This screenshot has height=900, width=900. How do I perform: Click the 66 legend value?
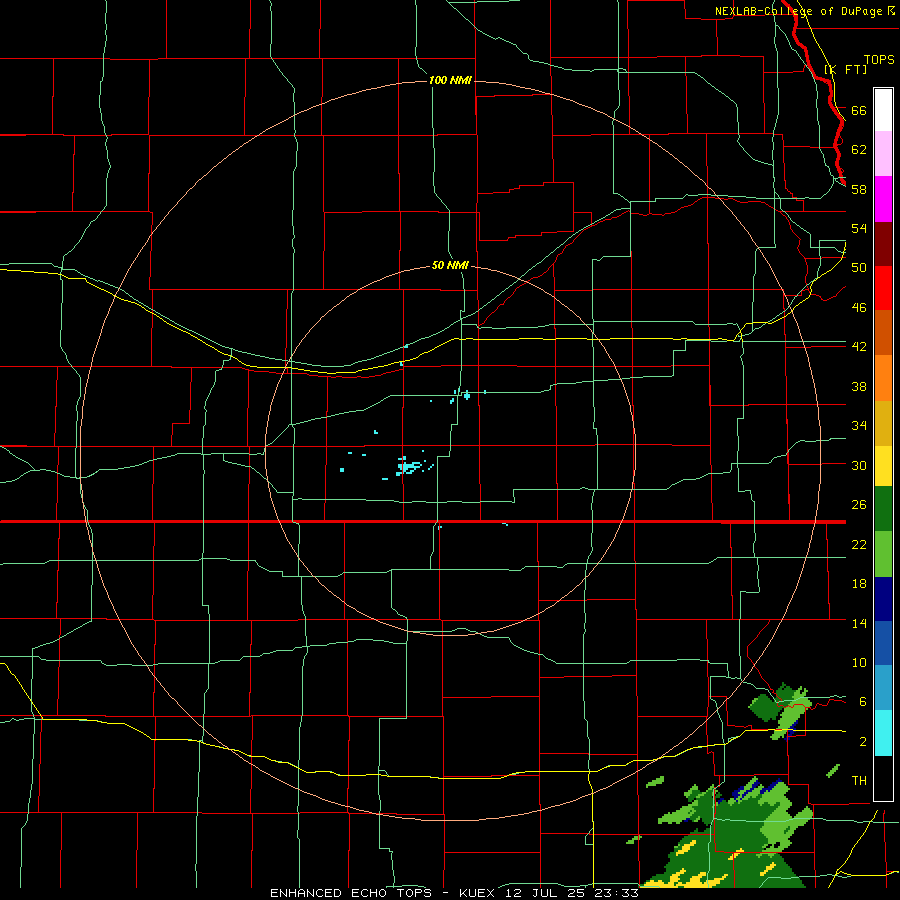click(x=859, y=110)
